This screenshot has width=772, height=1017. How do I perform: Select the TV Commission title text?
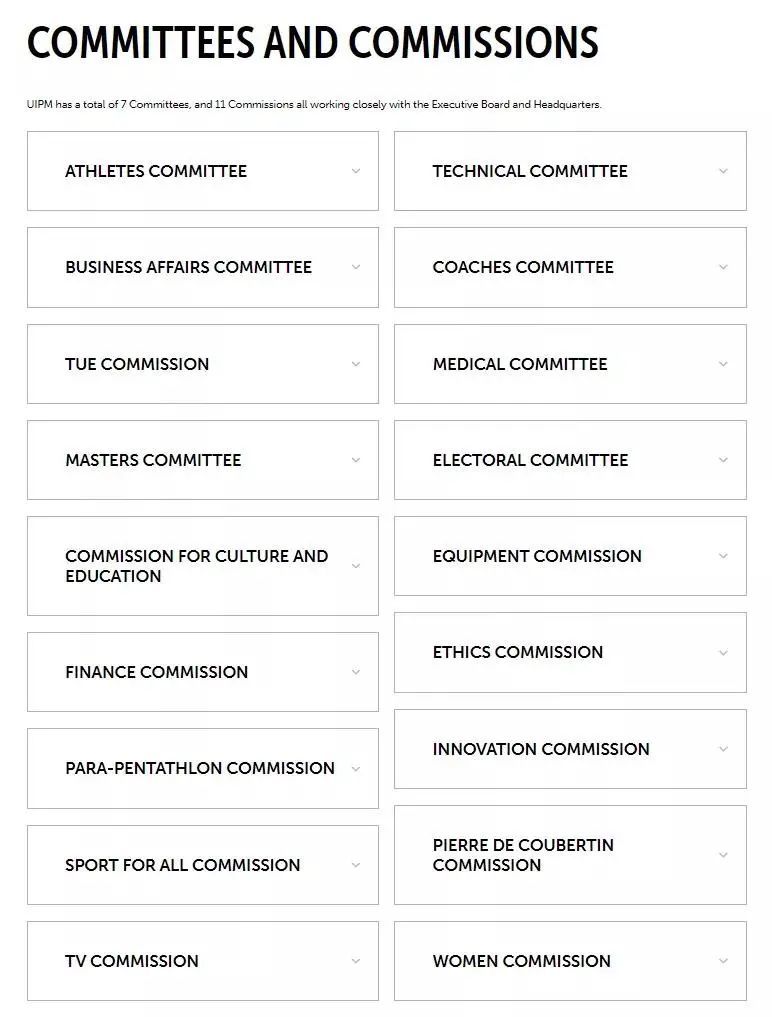(132, 961)
